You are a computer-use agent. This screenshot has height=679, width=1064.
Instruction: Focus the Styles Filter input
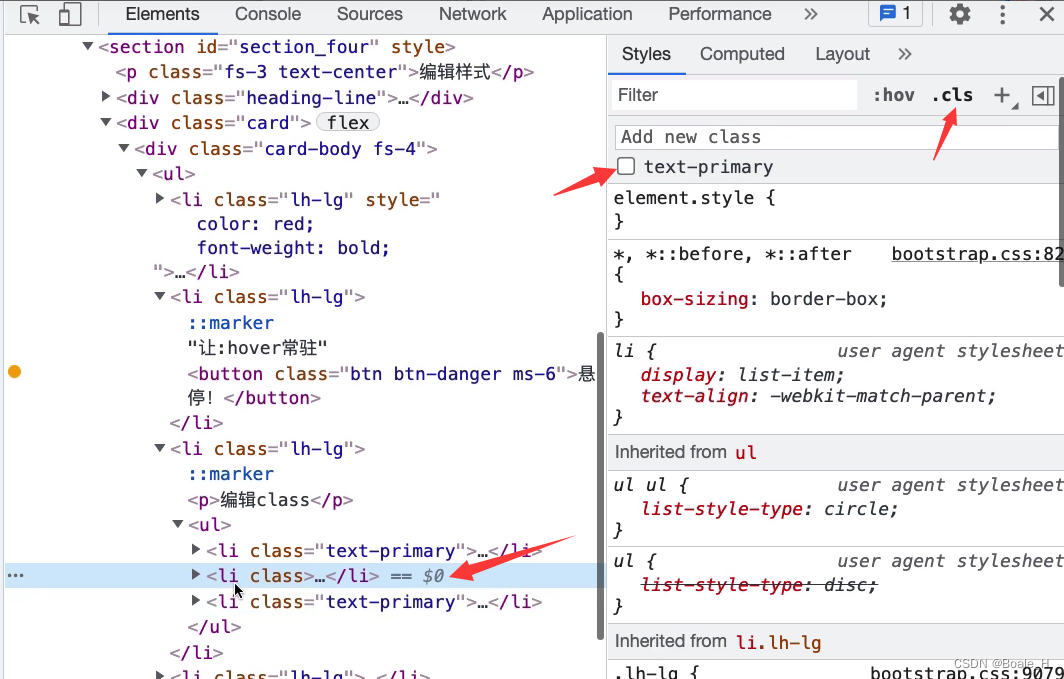(734, 95)
